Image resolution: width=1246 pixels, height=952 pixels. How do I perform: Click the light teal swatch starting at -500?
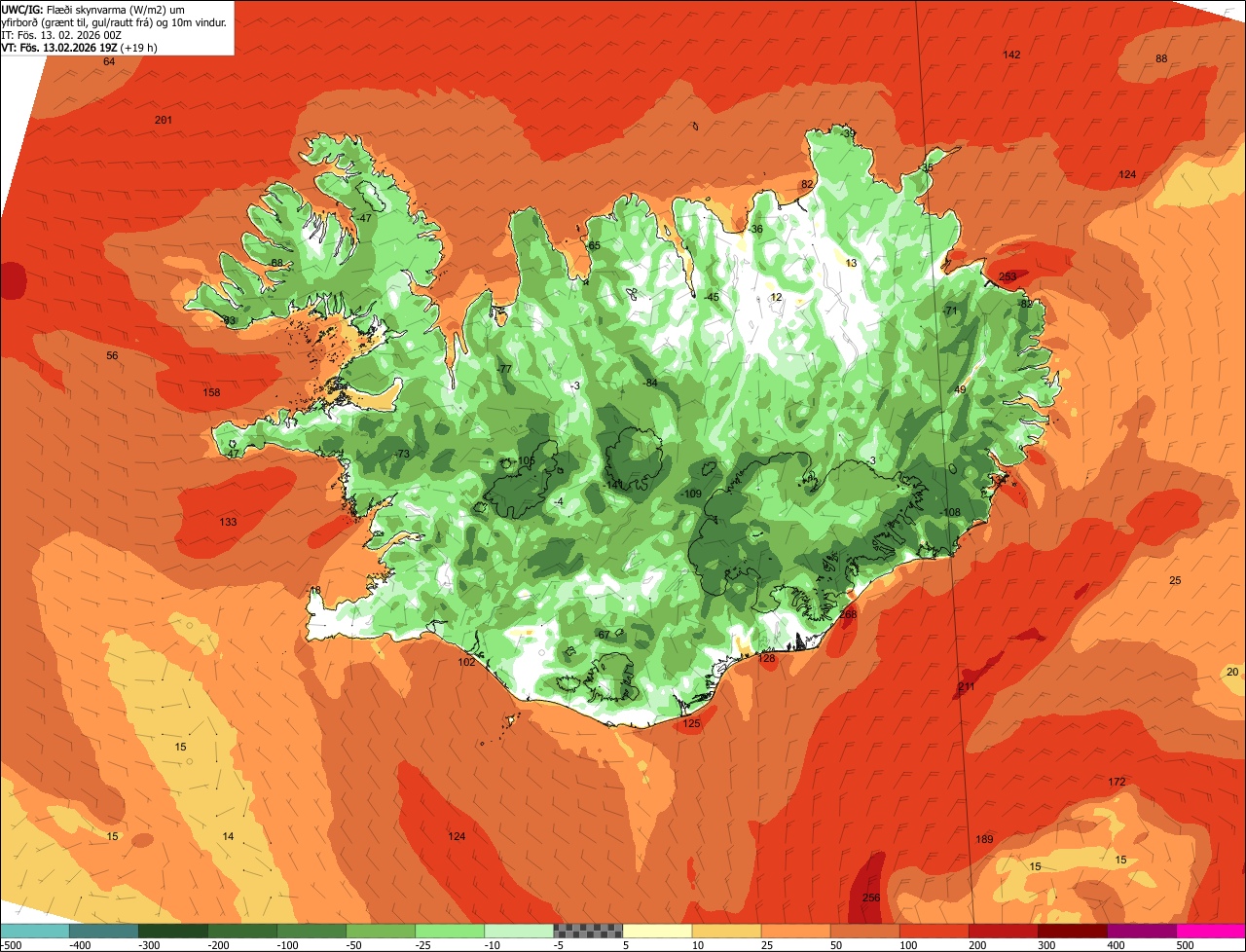(34, 931)
